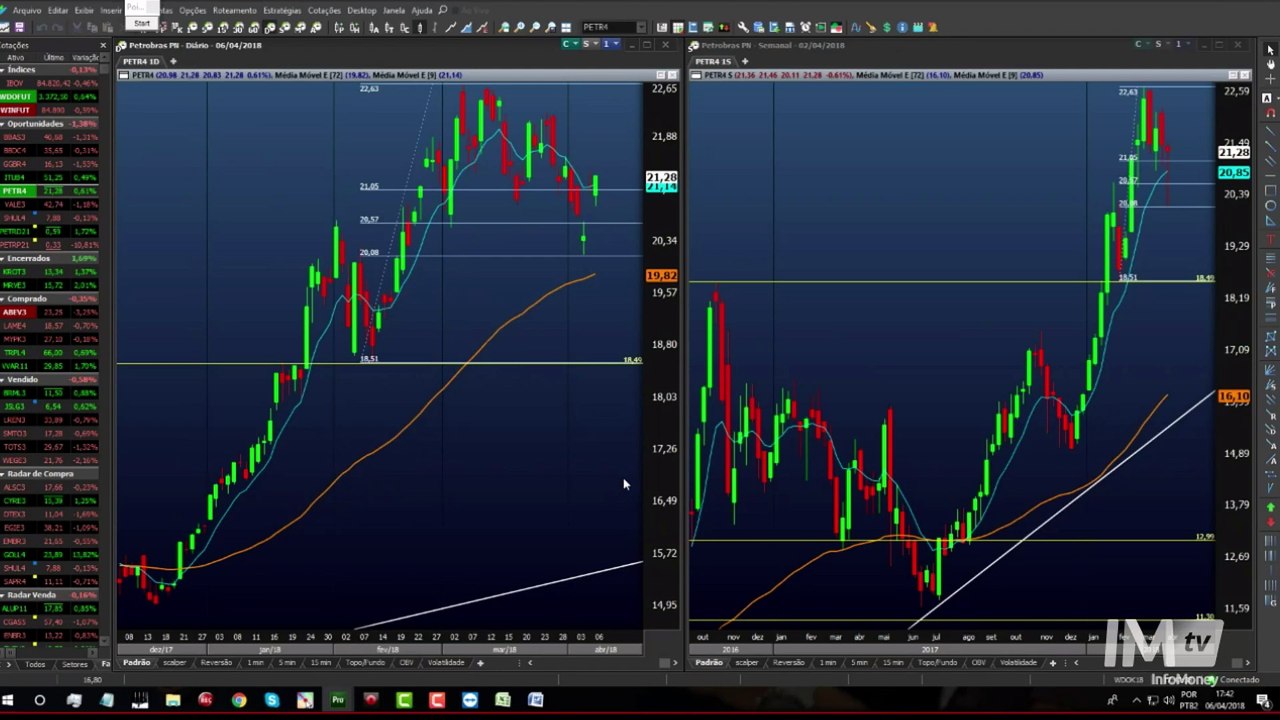Collapse the Radar de Compra group

[x=4, y=474]
